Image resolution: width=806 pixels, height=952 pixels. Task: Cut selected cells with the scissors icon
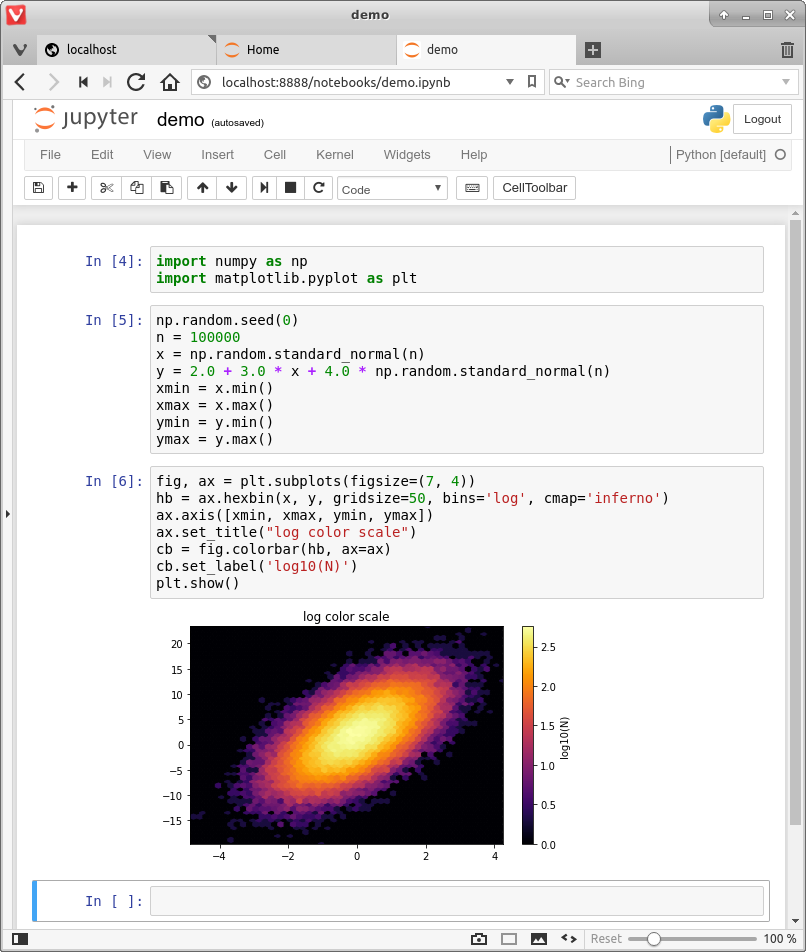(x=107, y=188)
